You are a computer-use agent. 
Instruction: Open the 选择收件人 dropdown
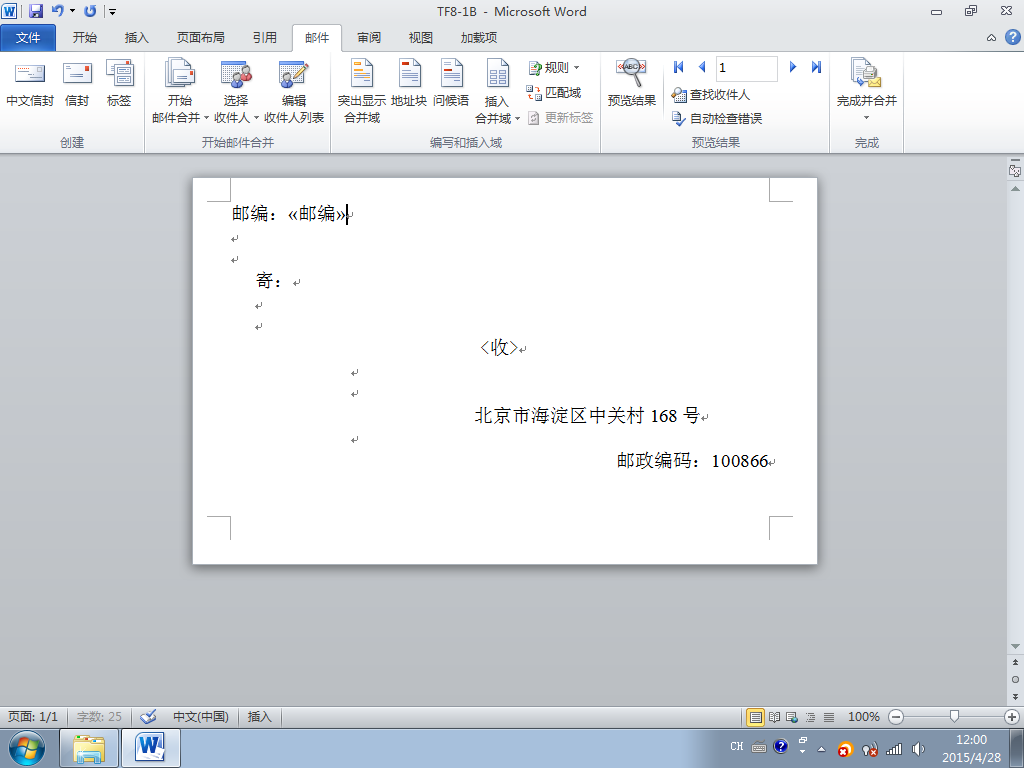pos(236,91)
